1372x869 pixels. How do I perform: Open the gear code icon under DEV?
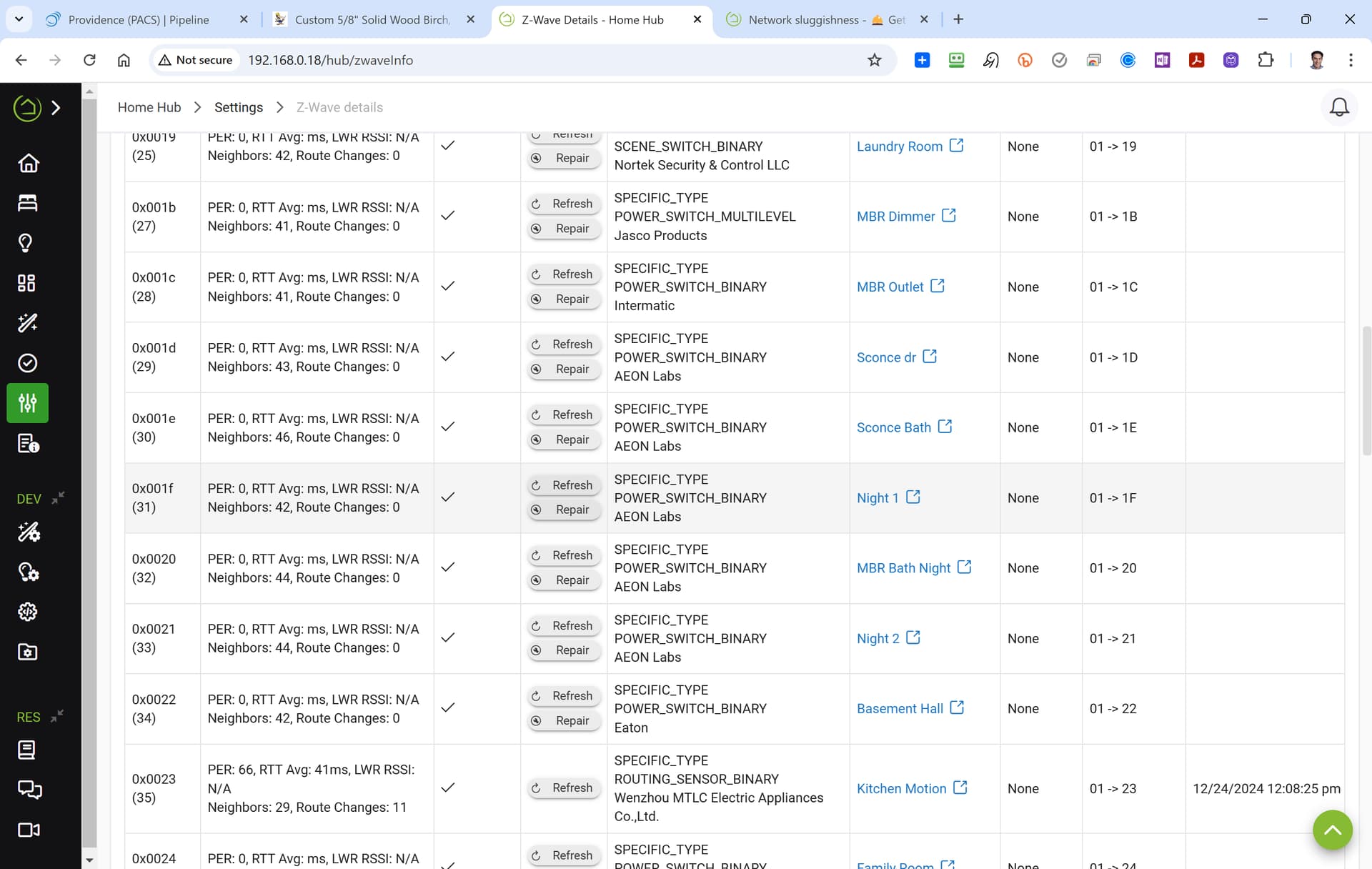point(28,612)
